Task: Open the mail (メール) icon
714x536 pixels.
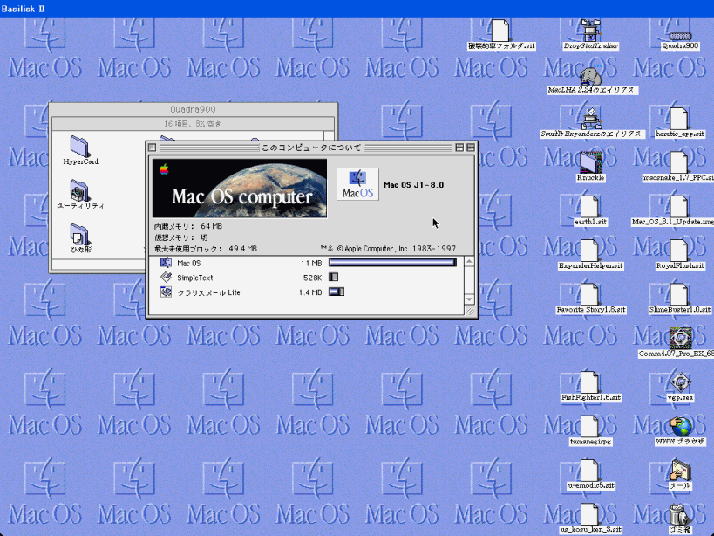Action: [x=679, y=470]
